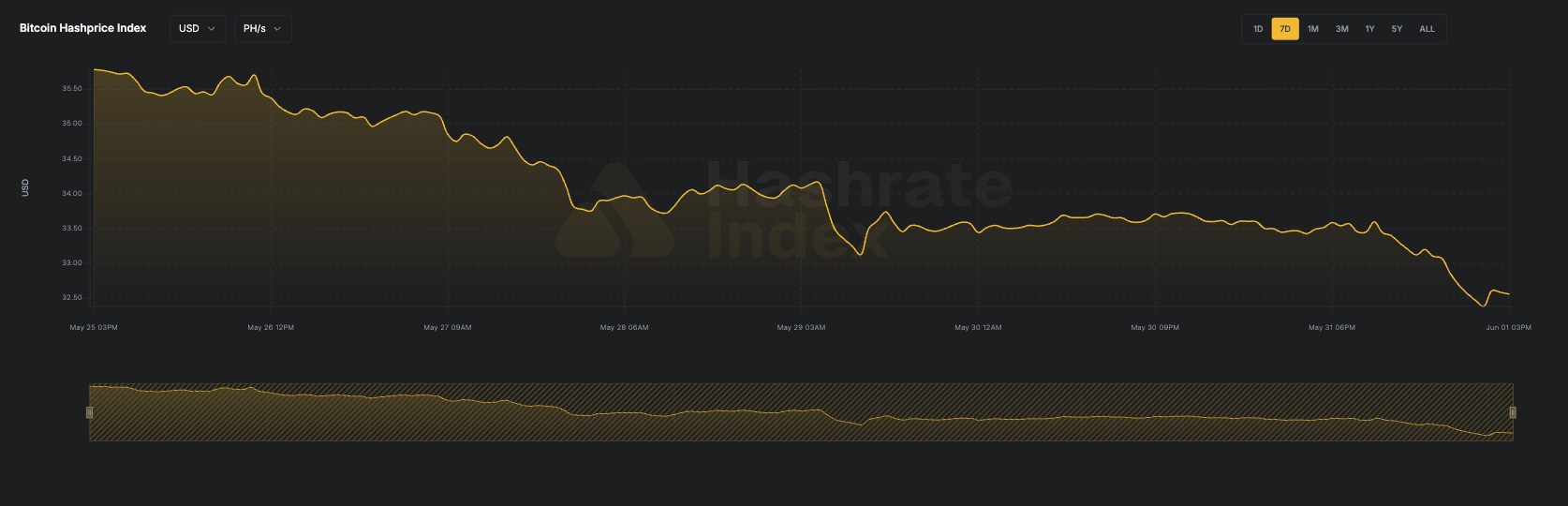Select the 7D time range
This screenshot has width=1568, height=506.
tap(1285, 29)
